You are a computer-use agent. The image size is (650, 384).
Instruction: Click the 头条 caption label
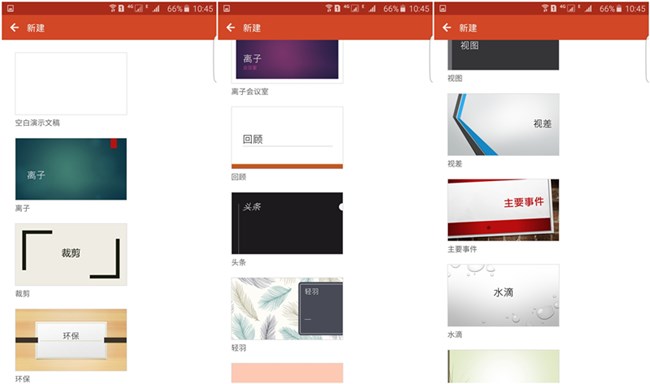(239, 262)
